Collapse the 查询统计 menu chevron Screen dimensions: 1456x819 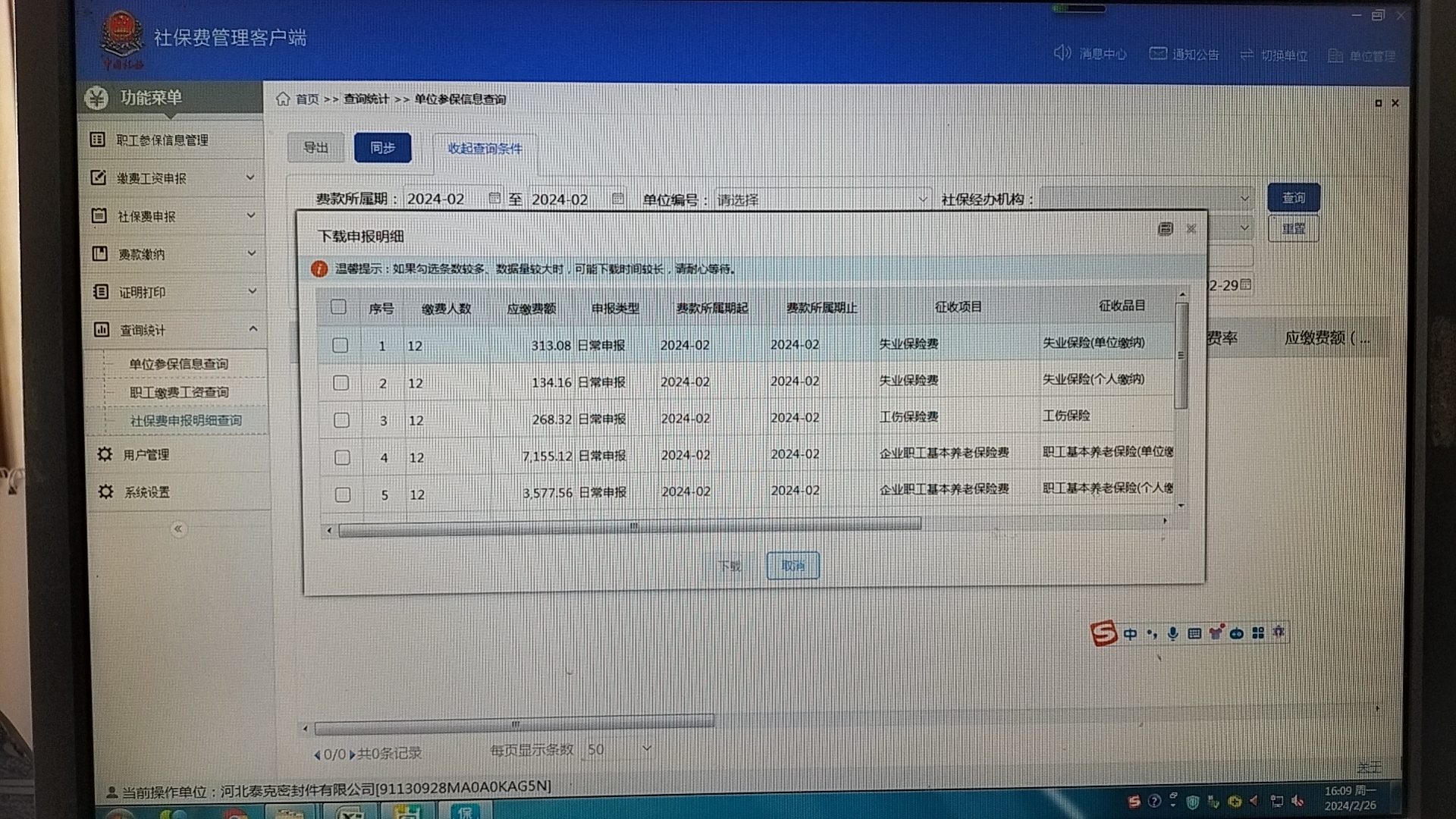point(253,328)
